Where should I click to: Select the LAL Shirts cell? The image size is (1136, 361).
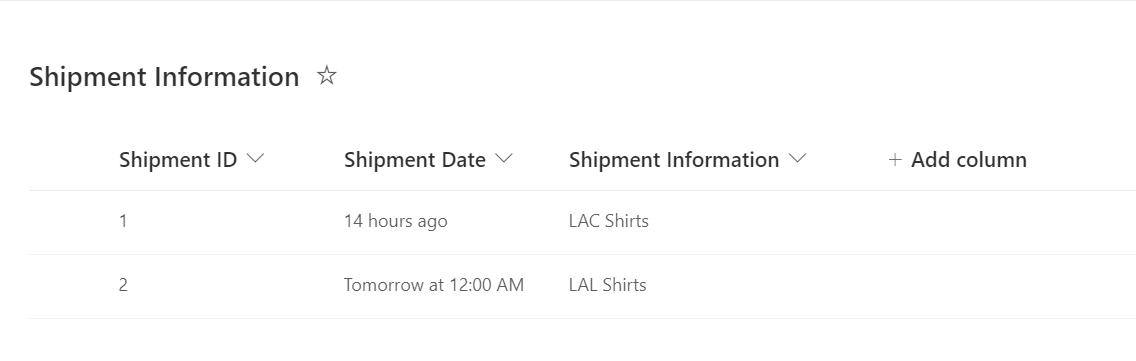point(607,285)
